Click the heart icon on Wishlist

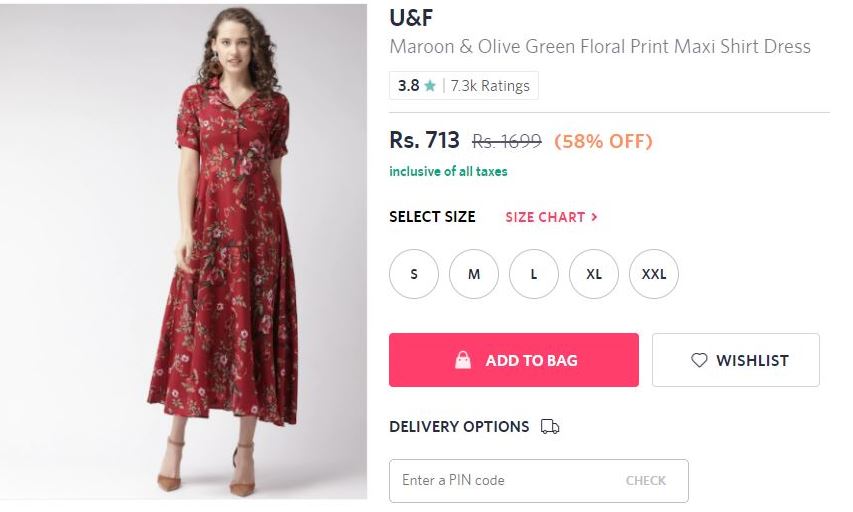[699, 360]
